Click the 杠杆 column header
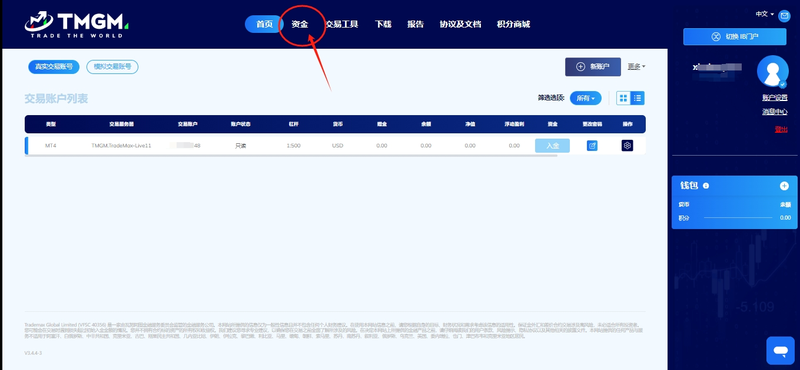800x370 pixels. (293, 124)
